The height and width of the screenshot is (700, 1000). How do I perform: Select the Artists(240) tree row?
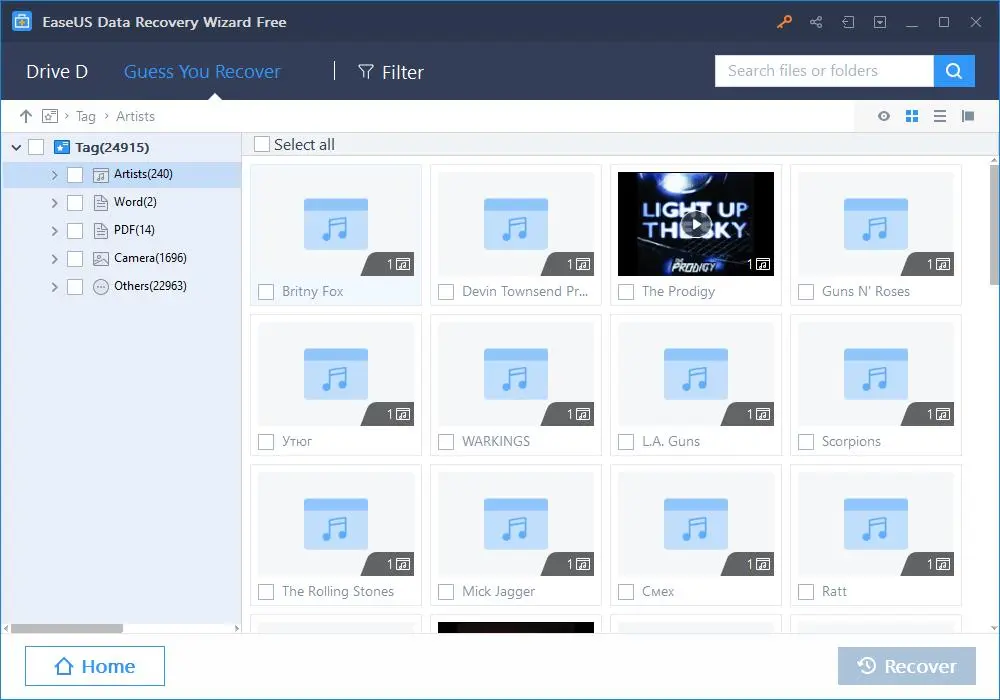[x=122, y=175]
